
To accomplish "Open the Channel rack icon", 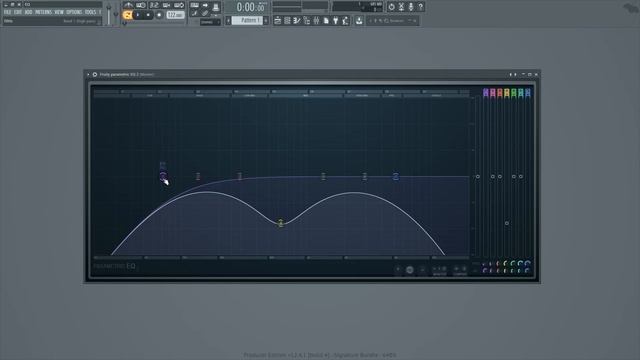I will (x=287, y=20).
